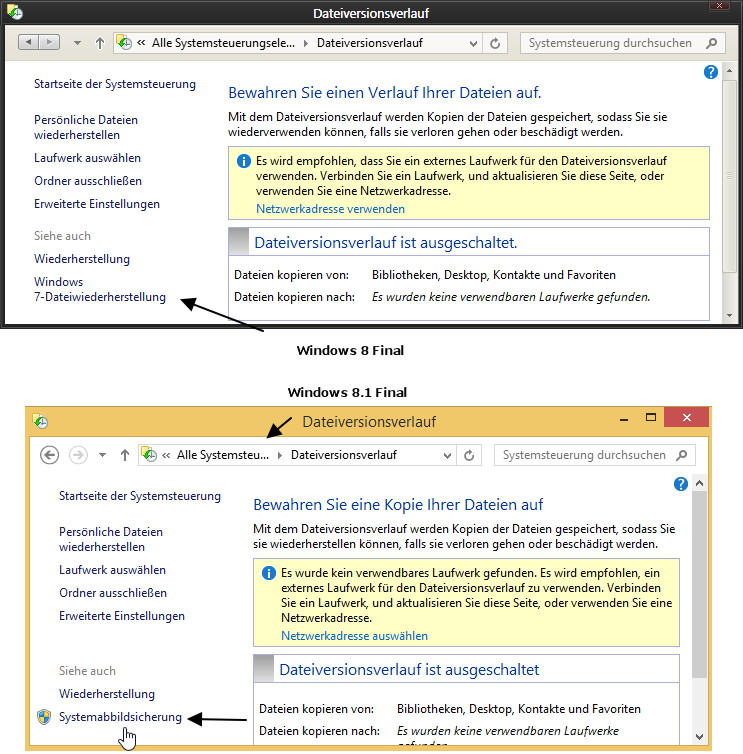The width and height of the screenshot is (743, 754).
Task: Minimize the Windows 8.1 Dateiversionsverlauf window
Action: click(624, 418)
